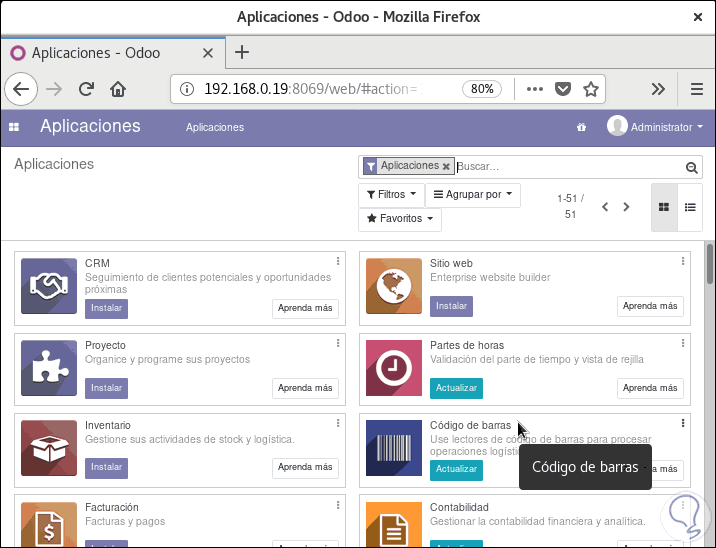
Task: Switch to kanban view
Action: pyautogui.click(x=664, y=207)
